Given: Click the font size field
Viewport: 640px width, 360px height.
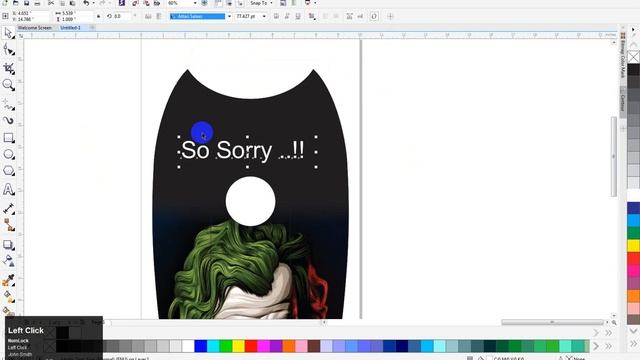Looking at the screenshot, I should (248, 16).
